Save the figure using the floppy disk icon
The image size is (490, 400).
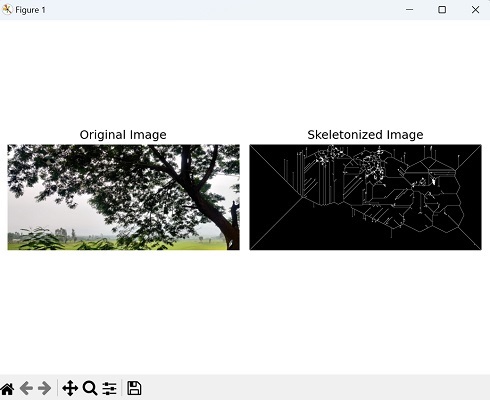[134, 388]
